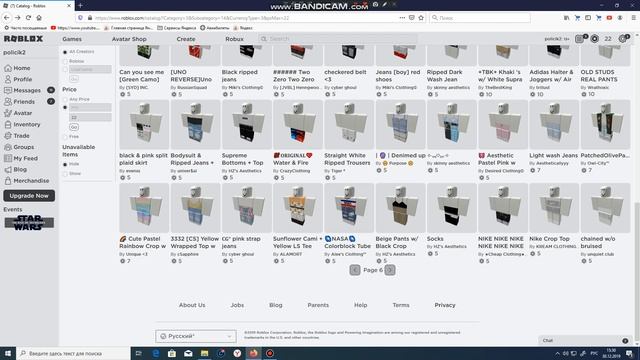
Task: Open the Avatar Shop tab
Action: [129, 39]
